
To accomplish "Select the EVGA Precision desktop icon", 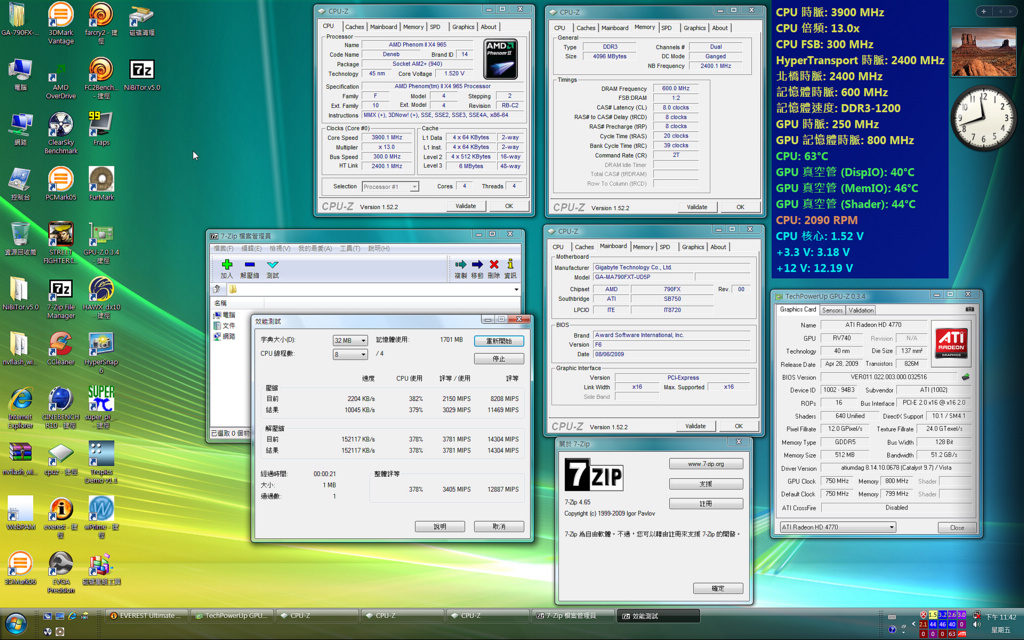I will pyautogui.click(x=61, y=573).
